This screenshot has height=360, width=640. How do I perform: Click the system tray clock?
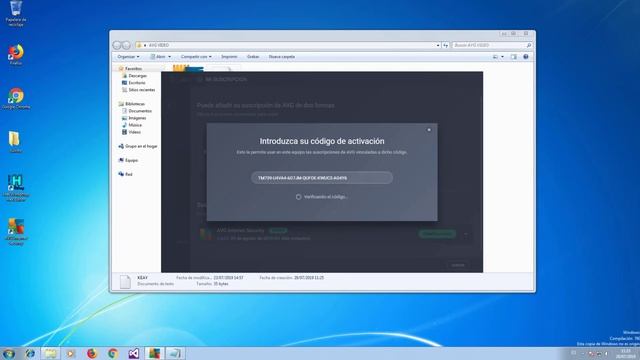pyautogui.click(x=625, y=353)
